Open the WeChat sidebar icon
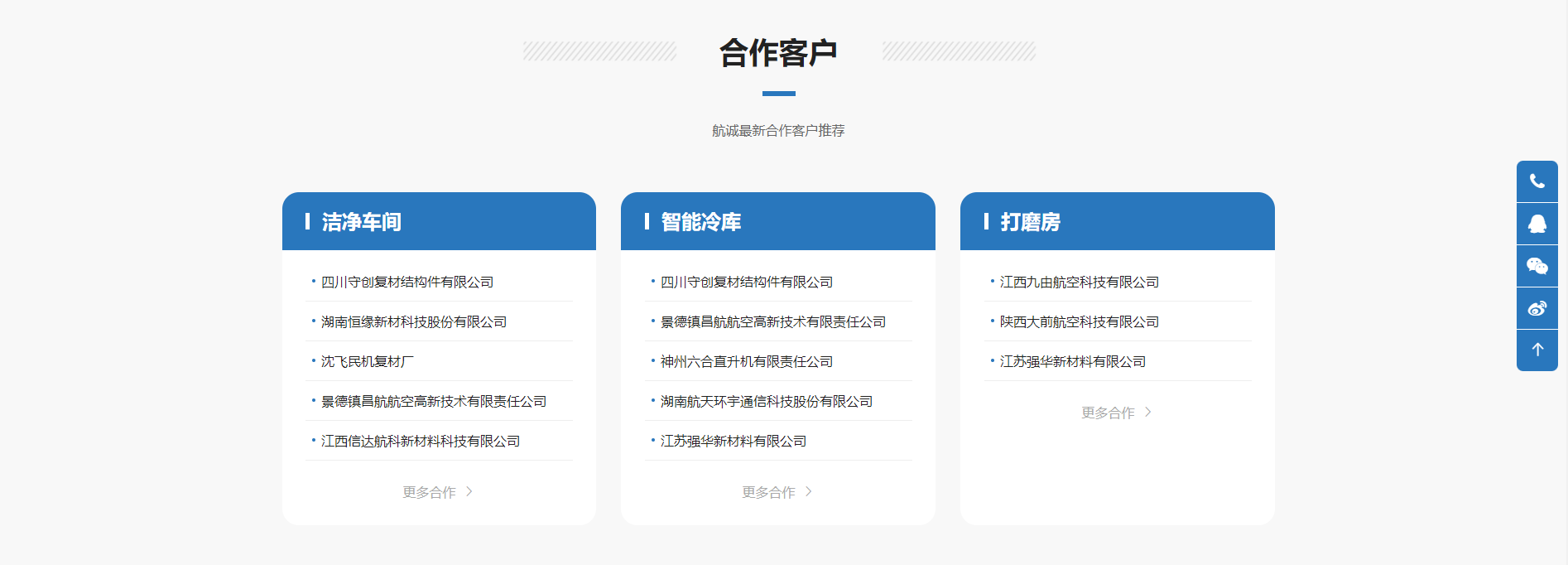1568x565 pixels. click(1537, 266)
